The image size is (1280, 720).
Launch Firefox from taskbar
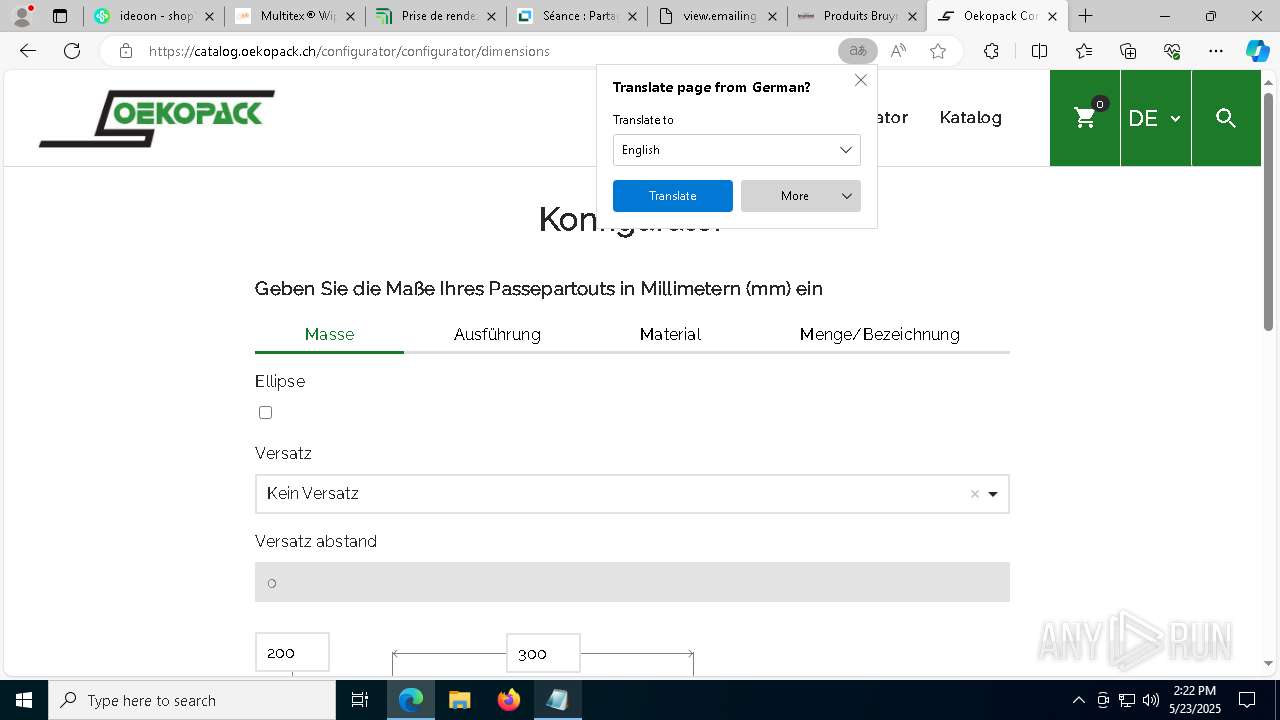tap(509, 700)
